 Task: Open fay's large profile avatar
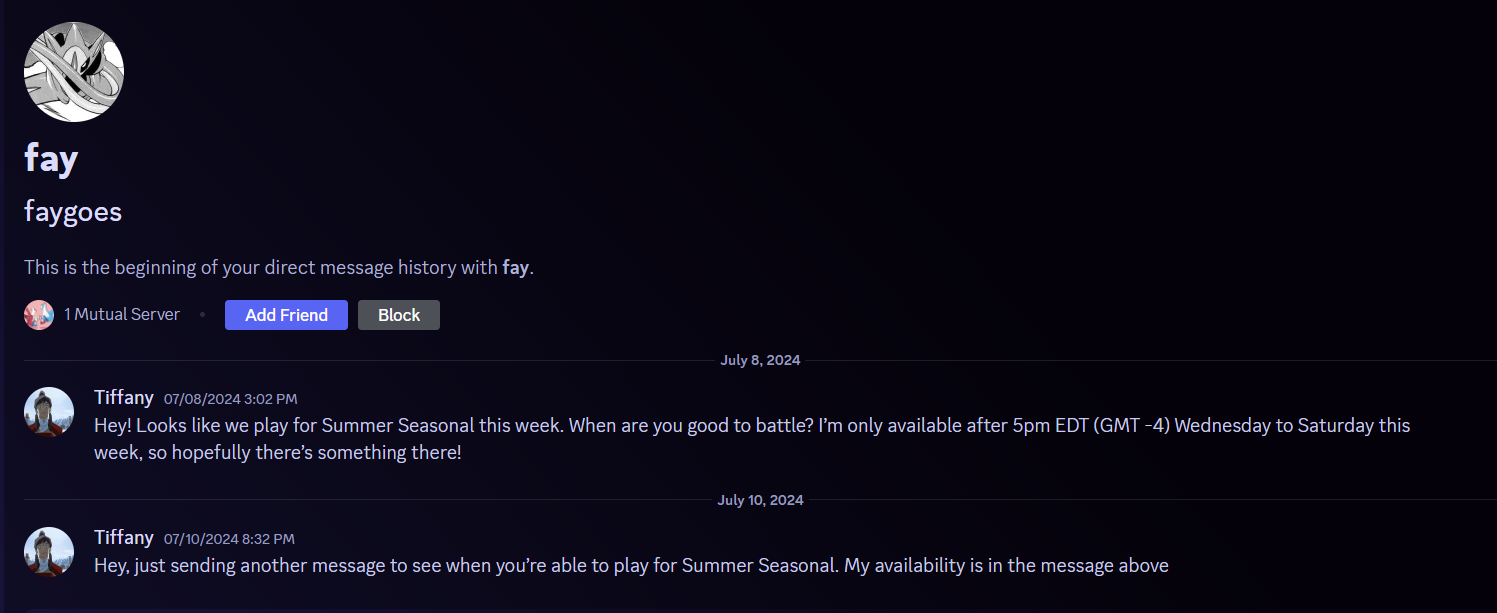point(74,72)
